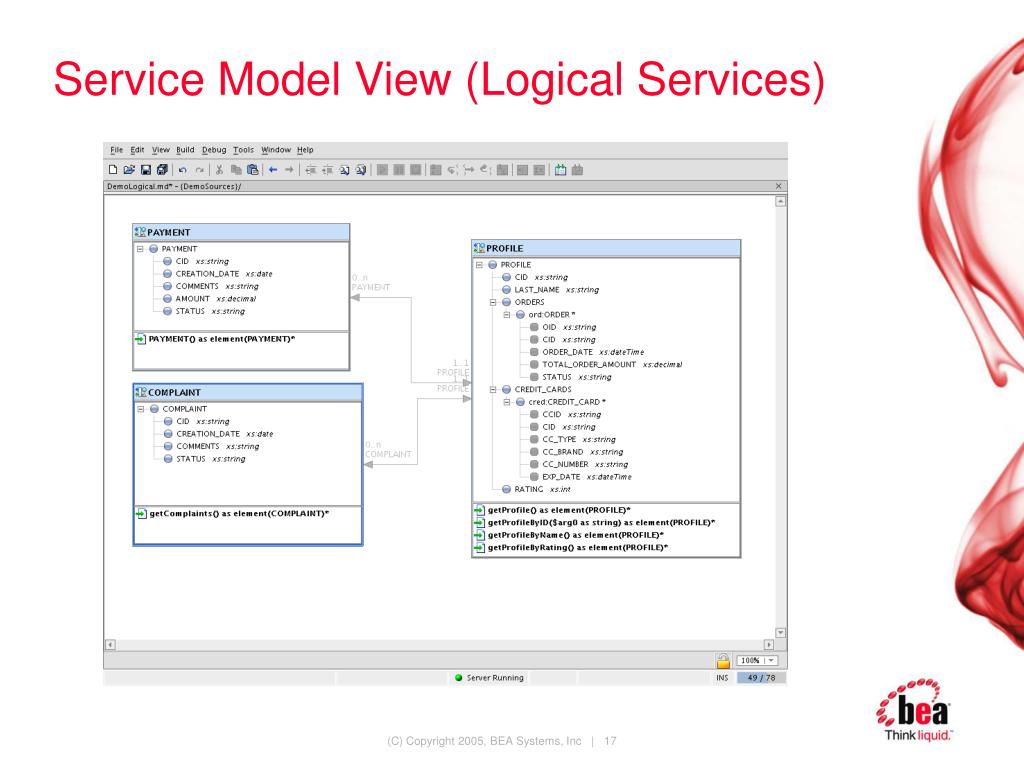Click the green Server Running status dot

(458, 678)
